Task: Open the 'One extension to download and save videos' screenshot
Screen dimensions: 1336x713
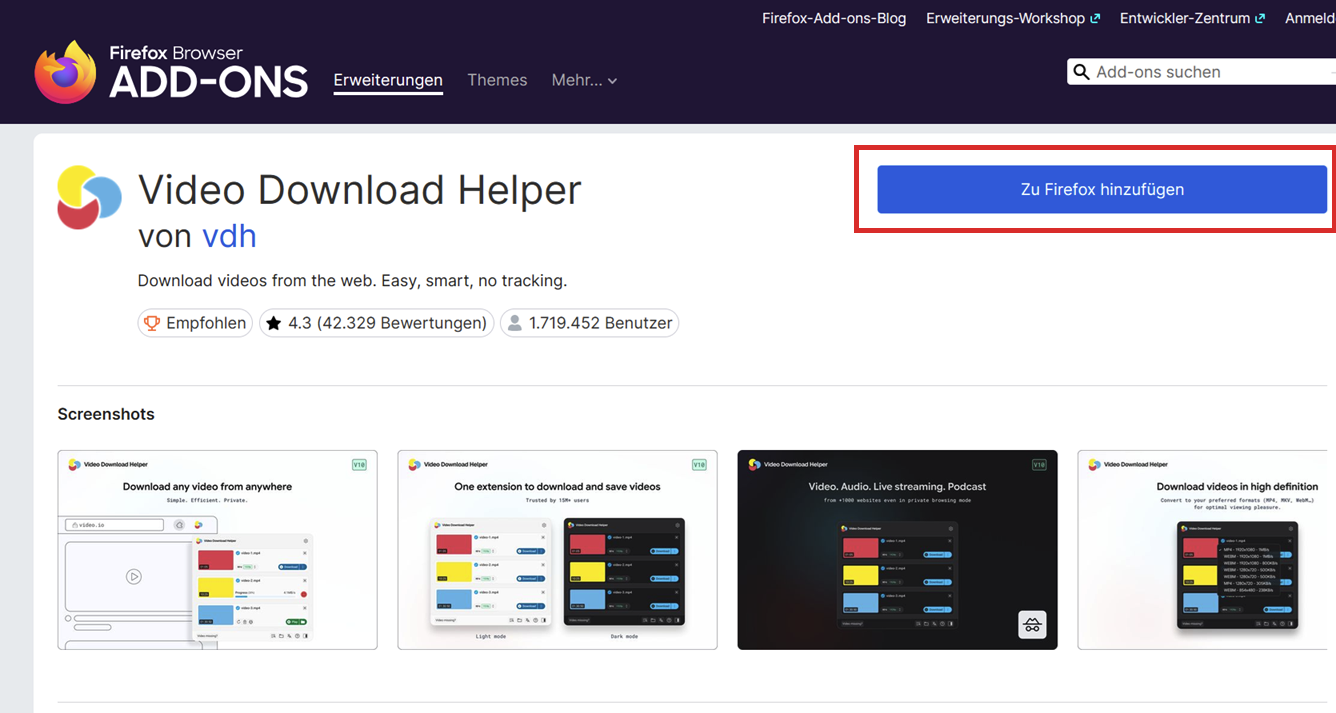Action: 557,550
